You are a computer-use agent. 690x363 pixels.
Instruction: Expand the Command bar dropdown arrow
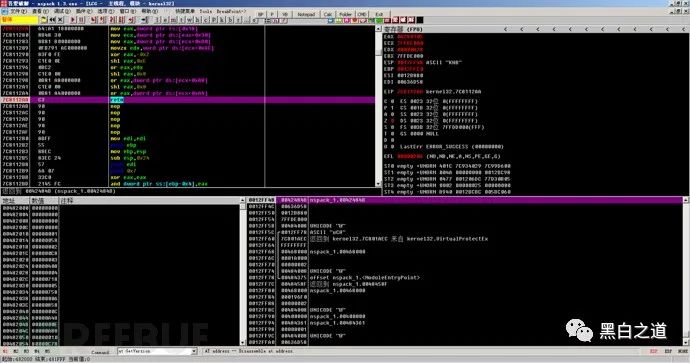(x=194, y=351)
